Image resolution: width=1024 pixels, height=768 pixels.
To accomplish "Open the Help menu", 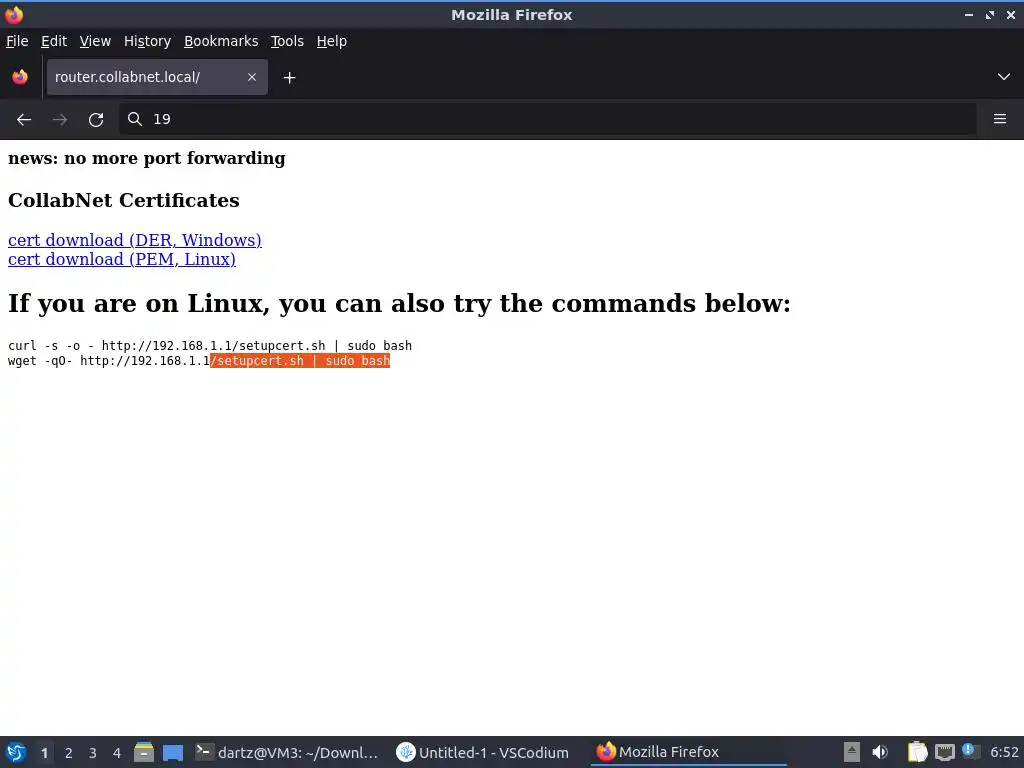I will point(332,41).
